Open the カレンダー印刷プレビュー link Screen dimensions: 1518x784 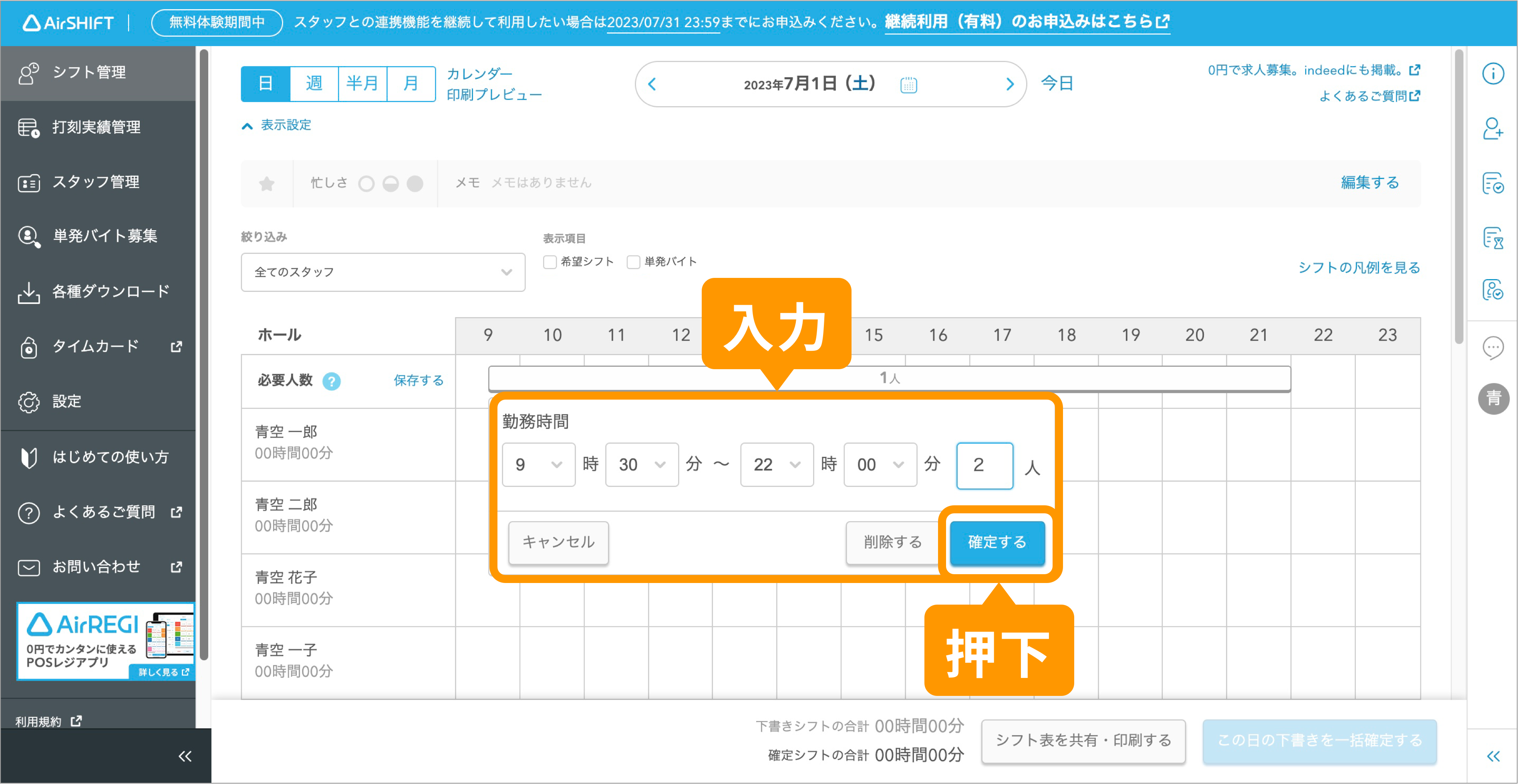click(494, 84)
